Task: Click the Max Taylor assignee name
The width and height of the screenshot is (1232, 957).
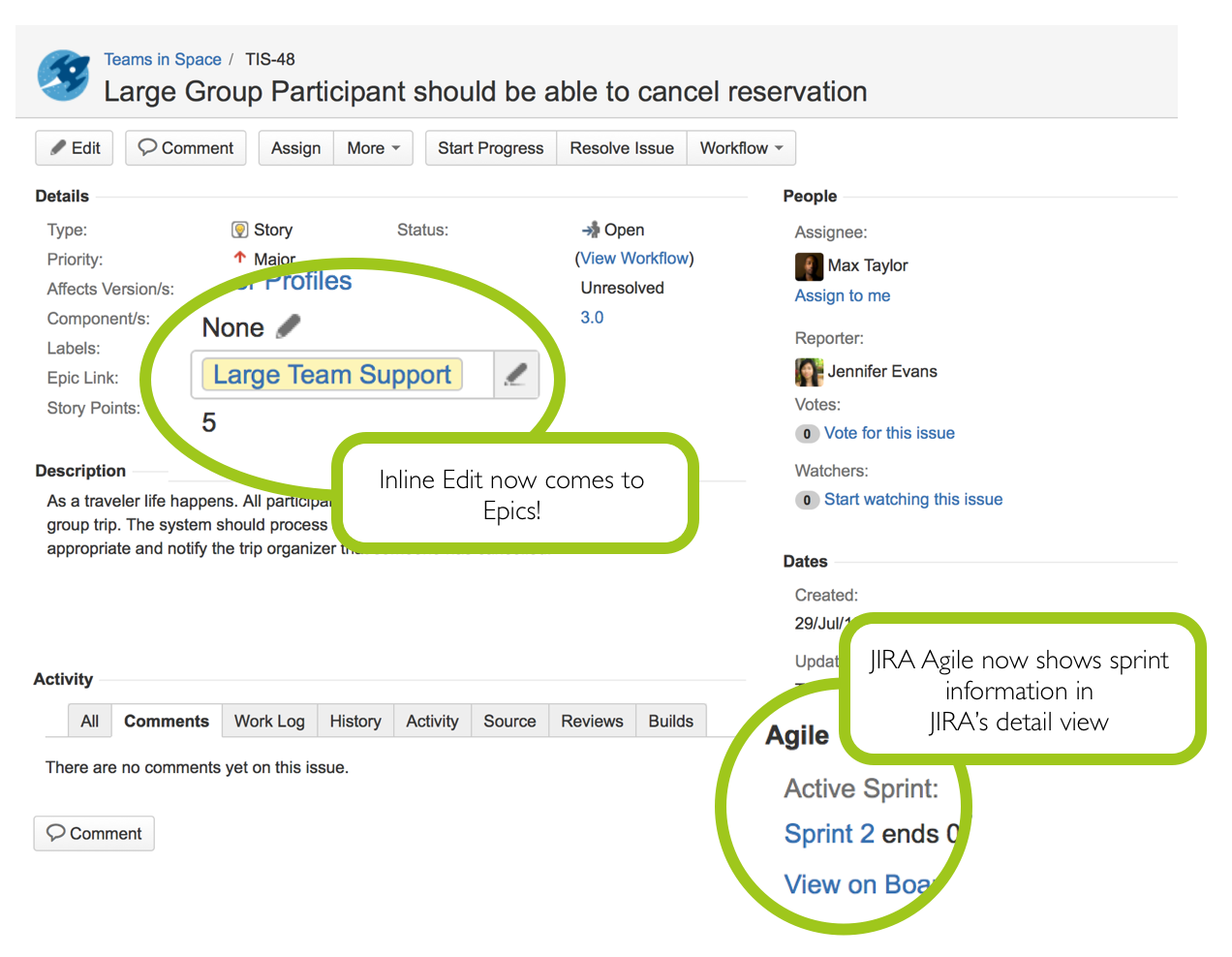Action: (868, 265)
